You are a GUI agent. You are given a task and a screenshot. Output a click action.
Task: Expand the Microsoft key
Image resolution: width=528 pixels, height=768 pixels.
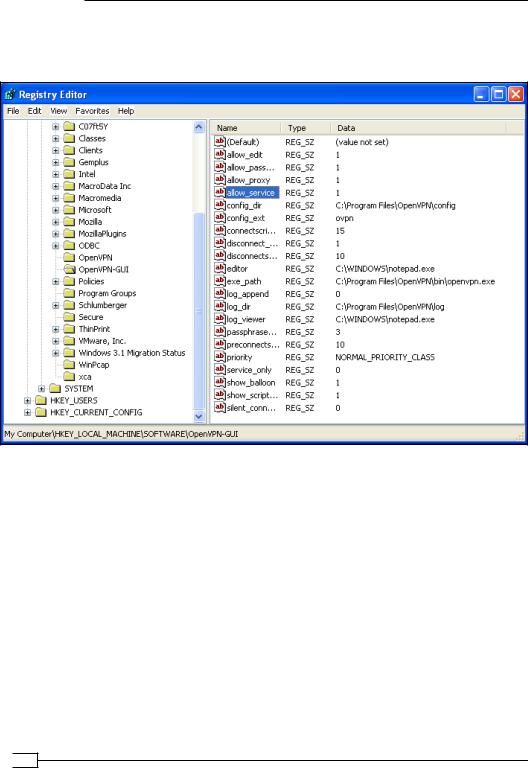click(56, 210)
